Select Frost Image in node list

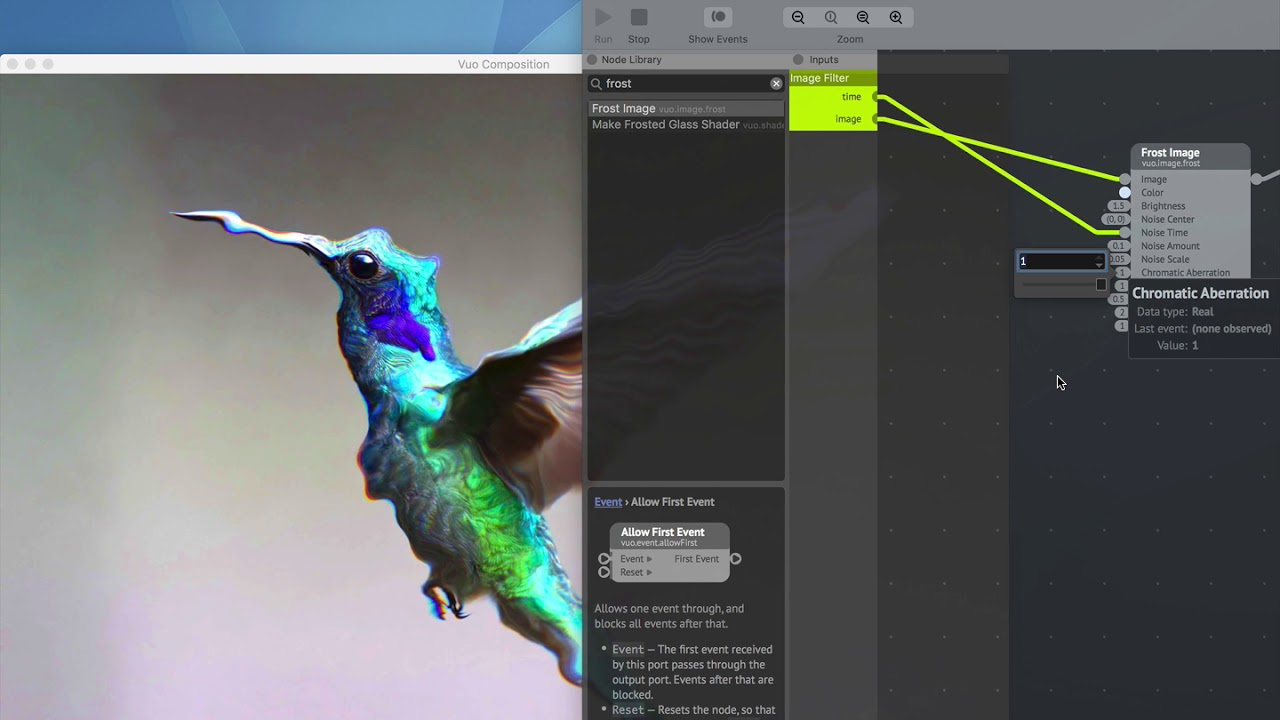coord(623,108)
